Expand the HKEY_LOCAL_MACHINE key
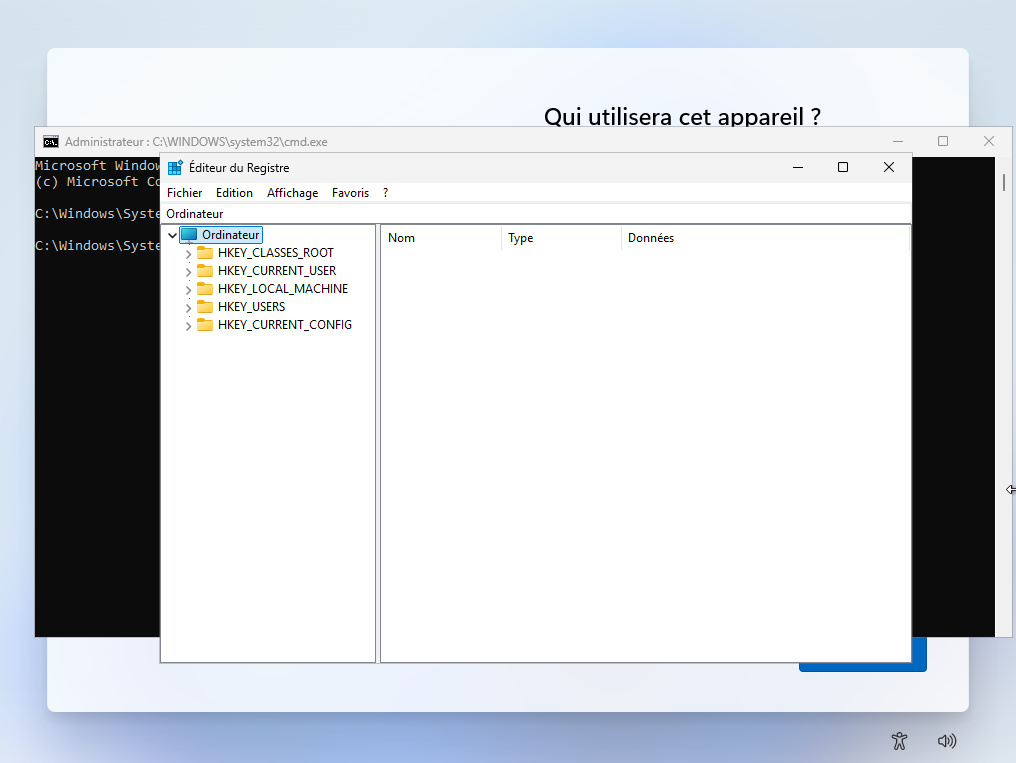Screen dimensions: 1016x763 (x=188, y=290)
